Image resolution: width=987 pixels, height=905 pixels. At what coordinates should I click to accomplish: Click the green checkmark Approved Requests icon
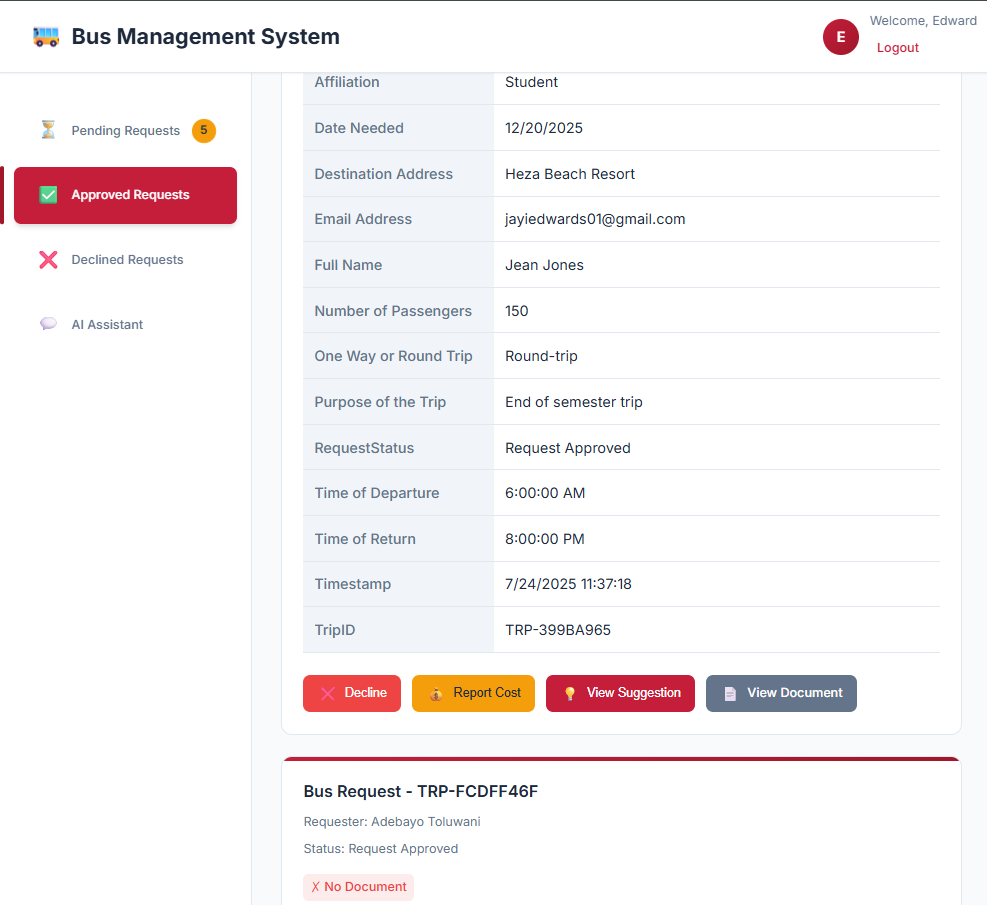click(x=48, y=195)
